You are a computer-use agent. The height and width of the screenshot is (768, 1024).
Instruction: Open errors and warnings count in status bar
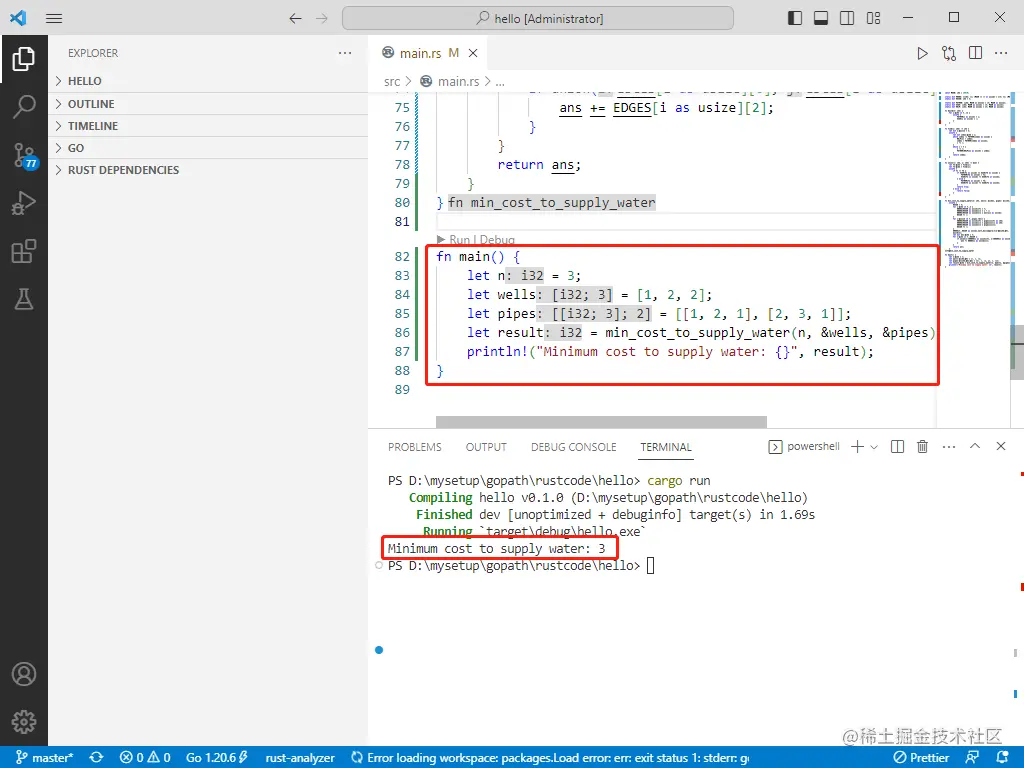[x=145, y=758]
